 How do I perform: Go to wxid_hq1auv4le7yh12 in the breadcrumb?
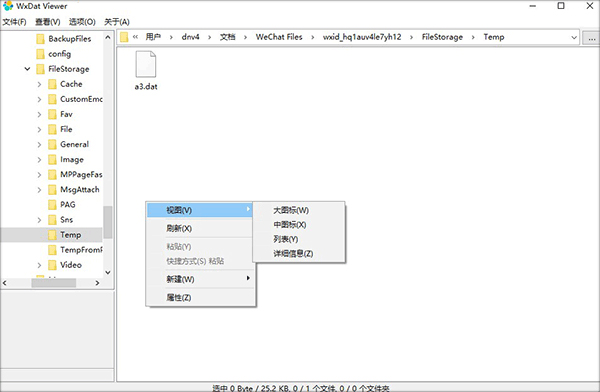click(362, 37)
